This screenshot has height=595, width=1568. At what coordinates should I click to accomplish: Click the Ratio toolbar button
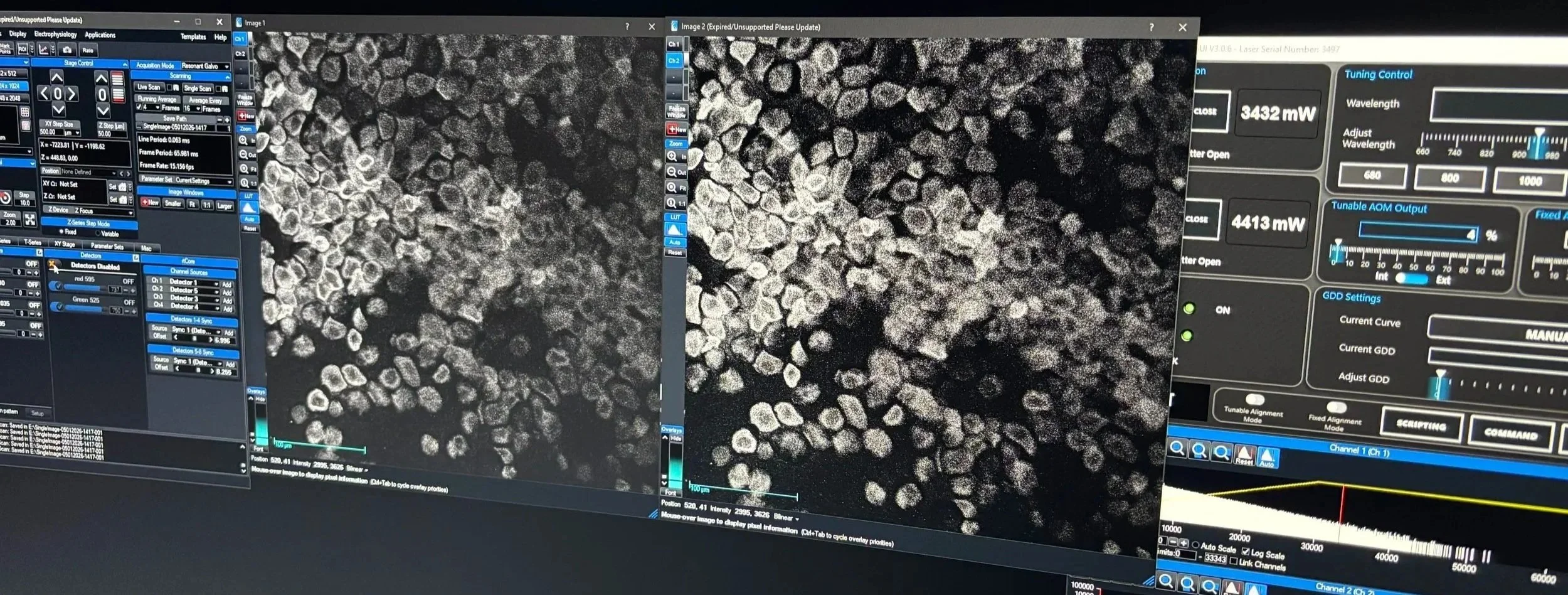click(x=88, y=50)
